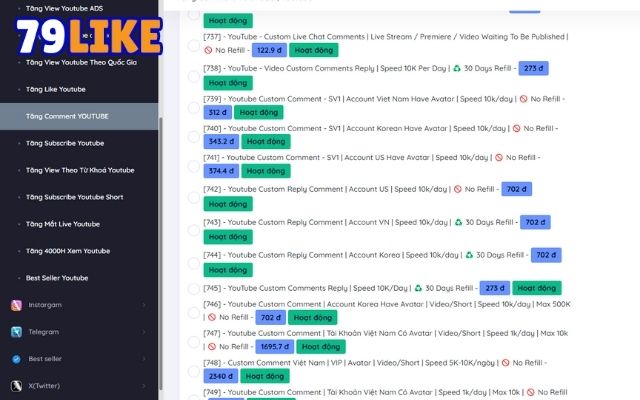Click No Refill icon in service 749
640x400 pixels.
[x=531, y=392]
